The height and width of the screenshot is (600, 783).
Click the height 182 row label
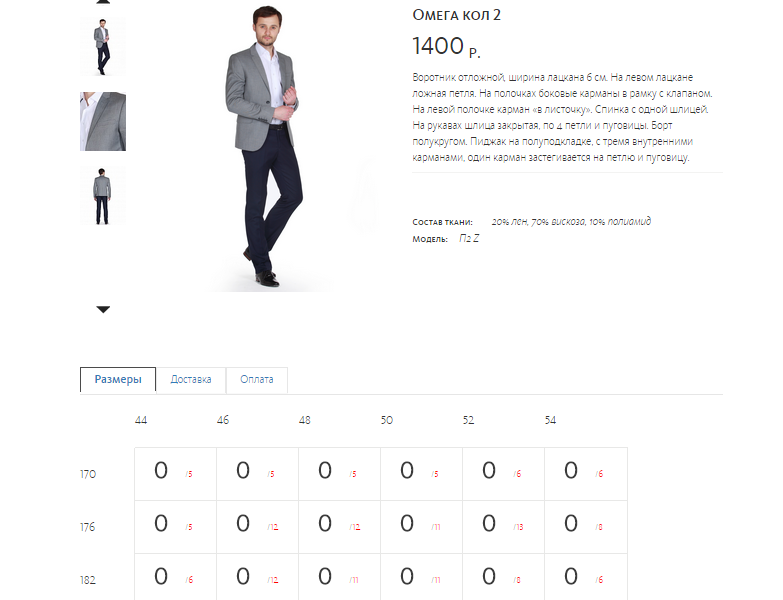(x=88, y=580)
